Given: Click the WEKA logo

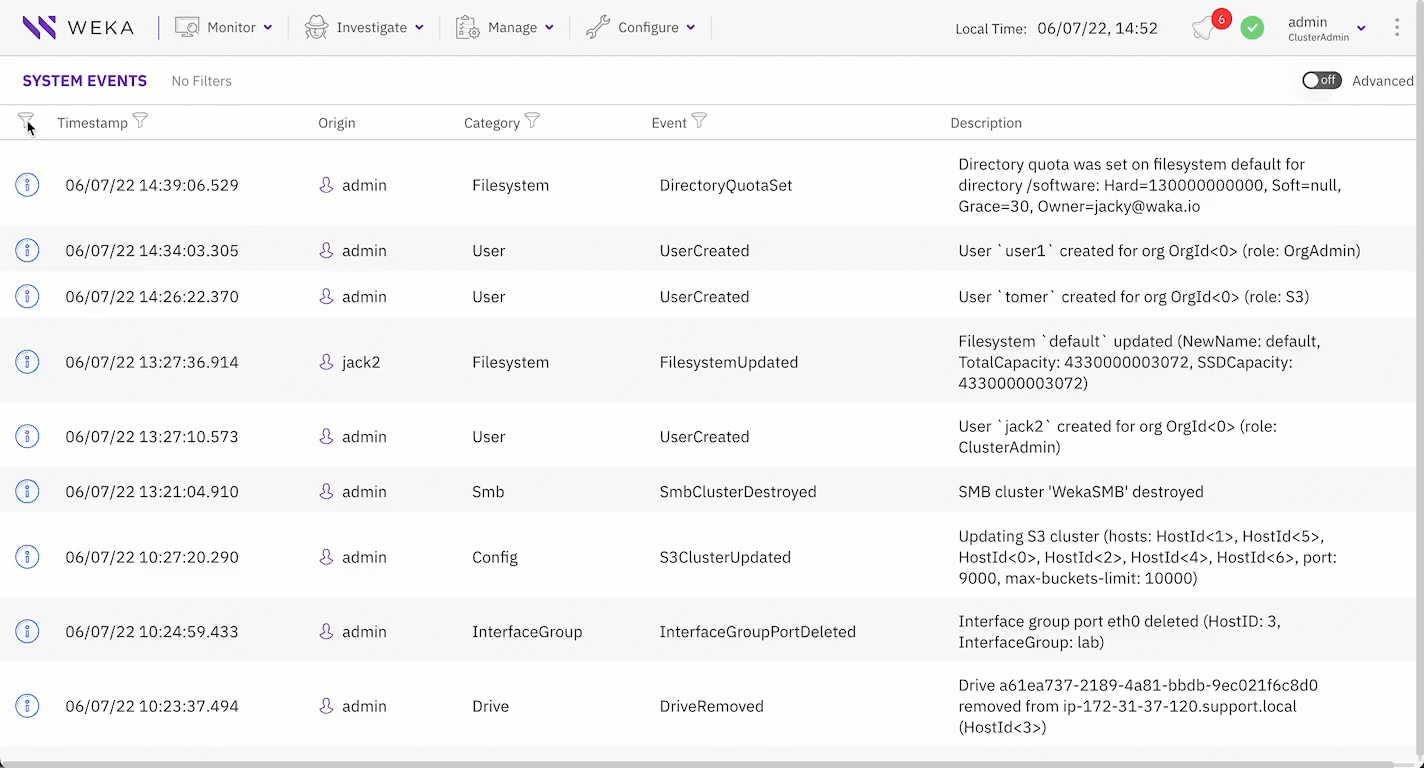Looking at the screenshot, I should pos(78,27).
